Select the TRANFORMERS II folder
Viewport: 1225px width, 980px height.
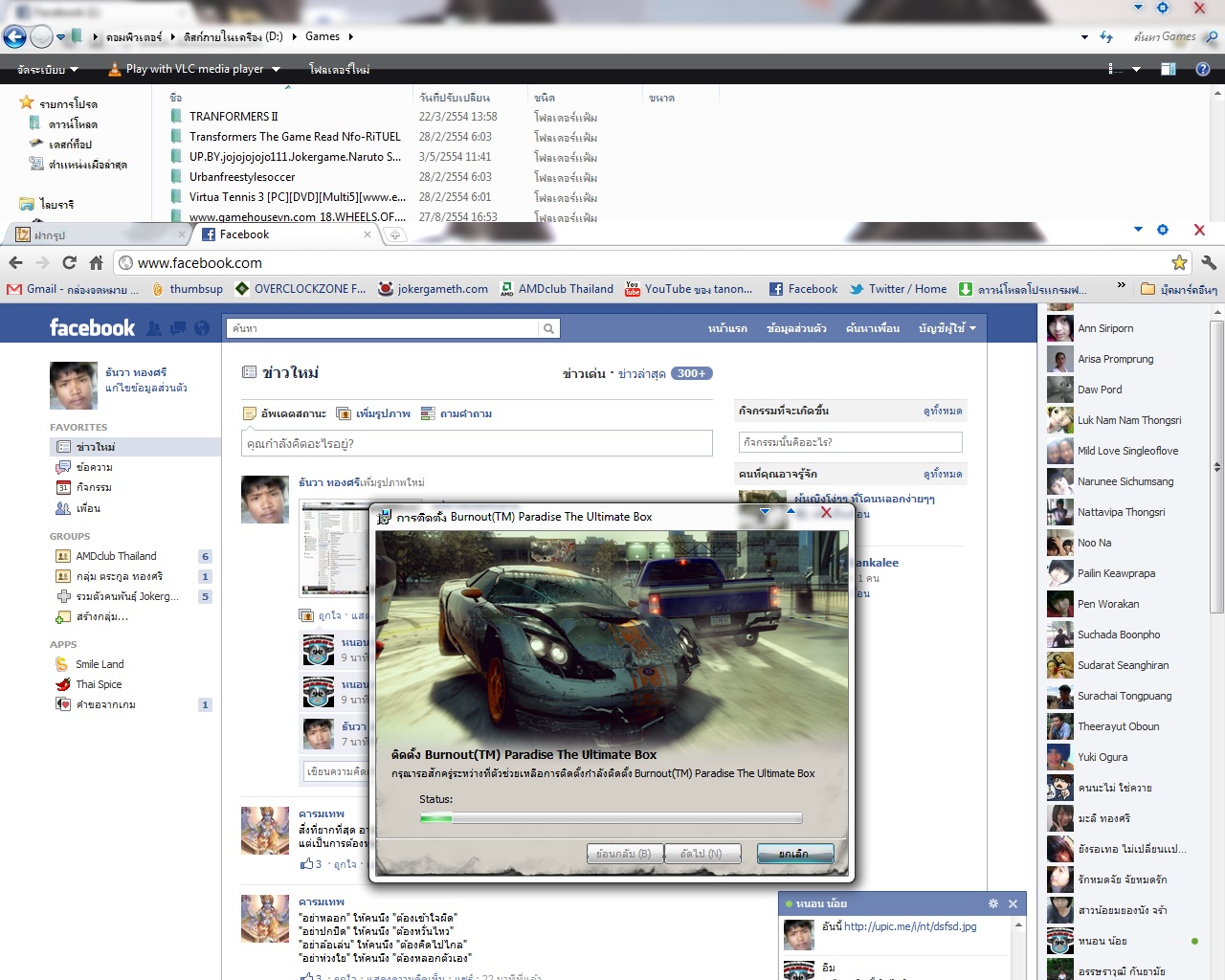[234, 117]
